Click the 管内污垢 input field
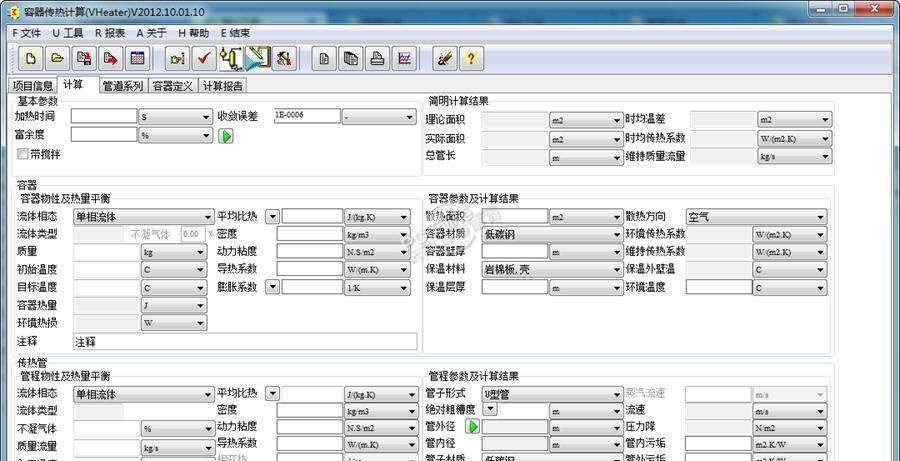 [718, 444]
